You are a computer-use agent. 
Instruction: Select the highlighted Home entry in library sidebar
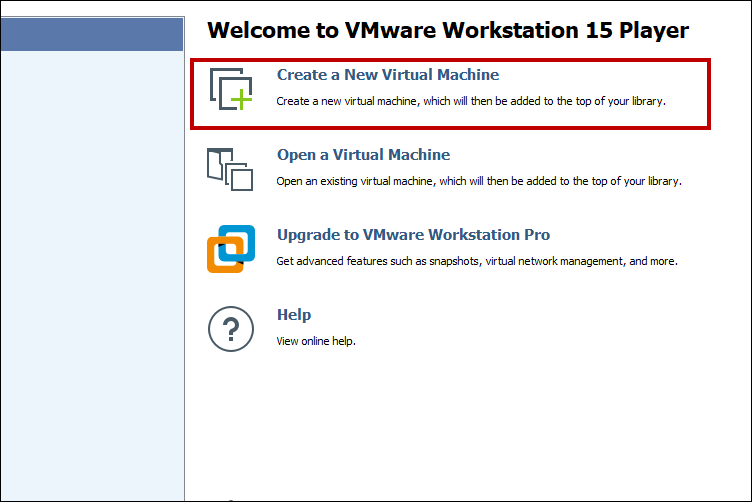92,34
